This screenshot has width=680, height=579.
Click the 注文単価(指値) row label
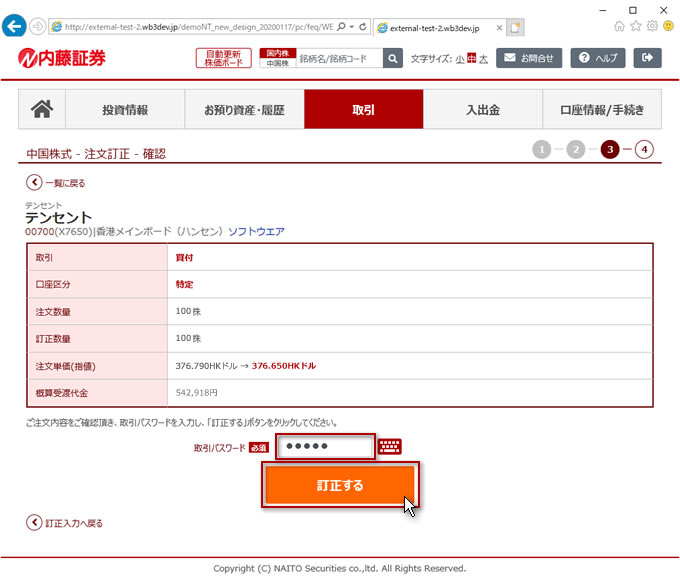(65, 366)
